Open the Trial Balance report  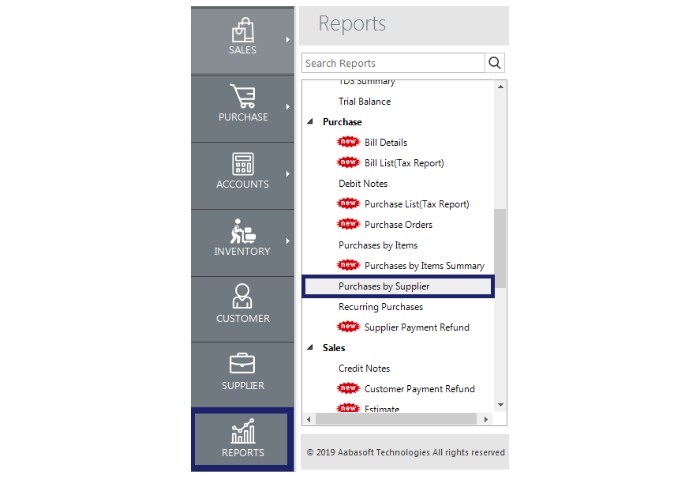tap(364, 102)
